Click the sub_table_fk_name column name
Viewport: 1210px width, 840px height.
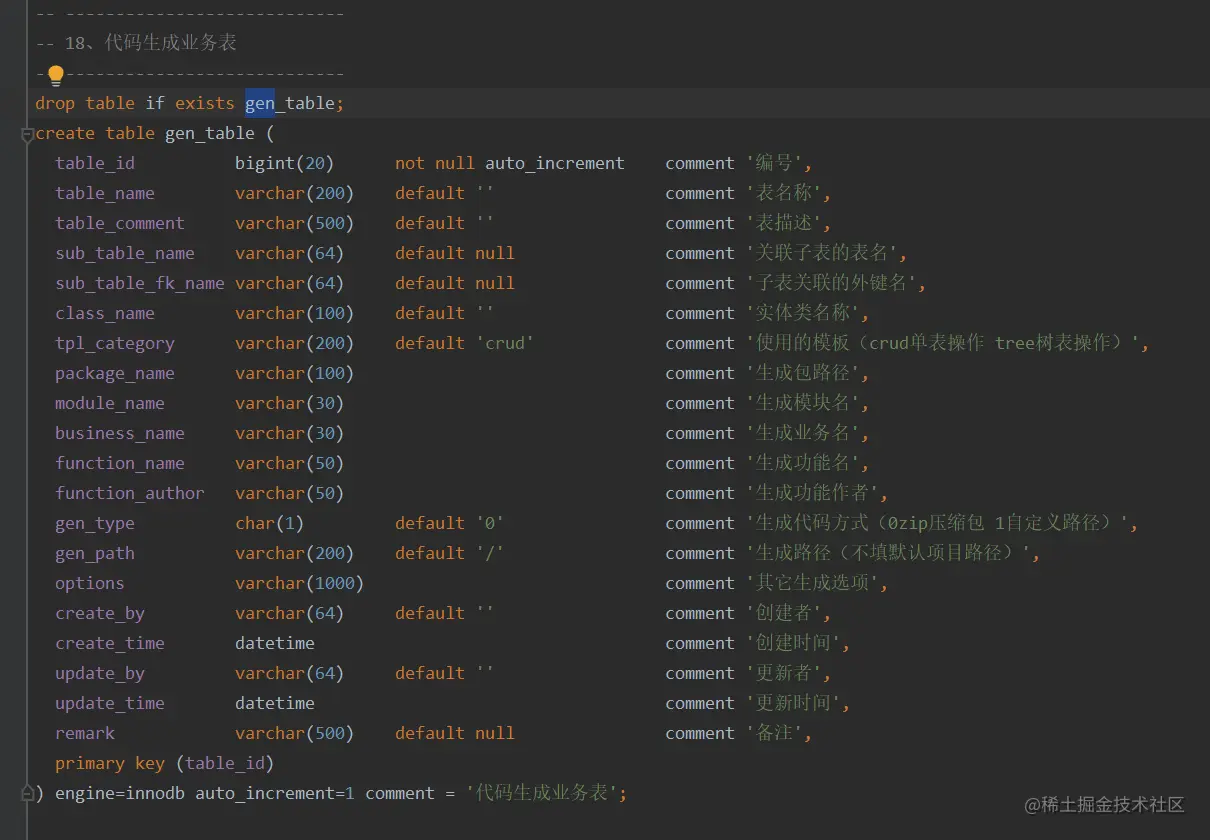coord(140,283)
